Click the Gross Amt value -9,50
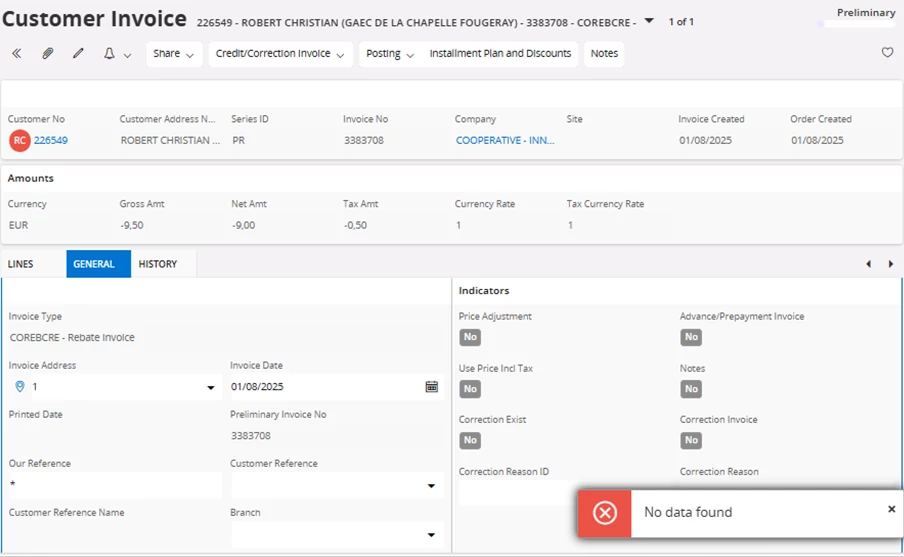The height and width of the screenshot is (557, 904). (x=132, y=225)
